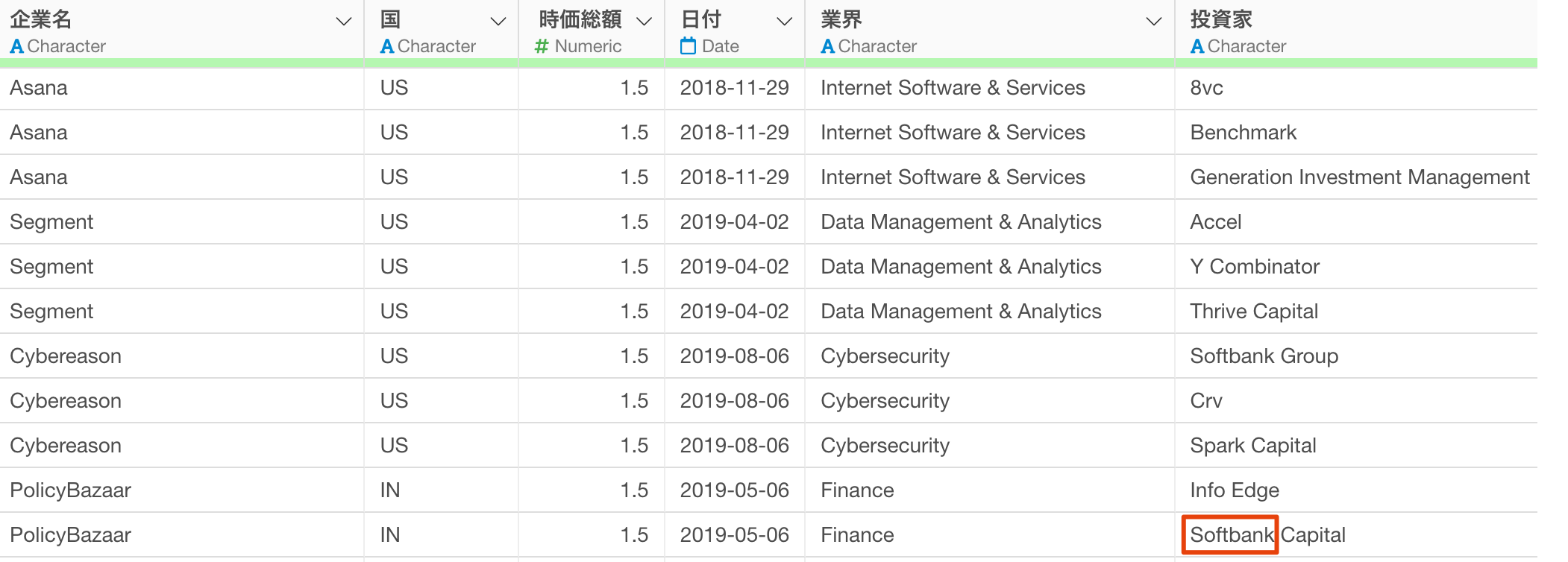Screen dimensions: 1568x562
Task: Click 'Data Management & Analytics' in the Accel row
Action: (x=961, y=222)
